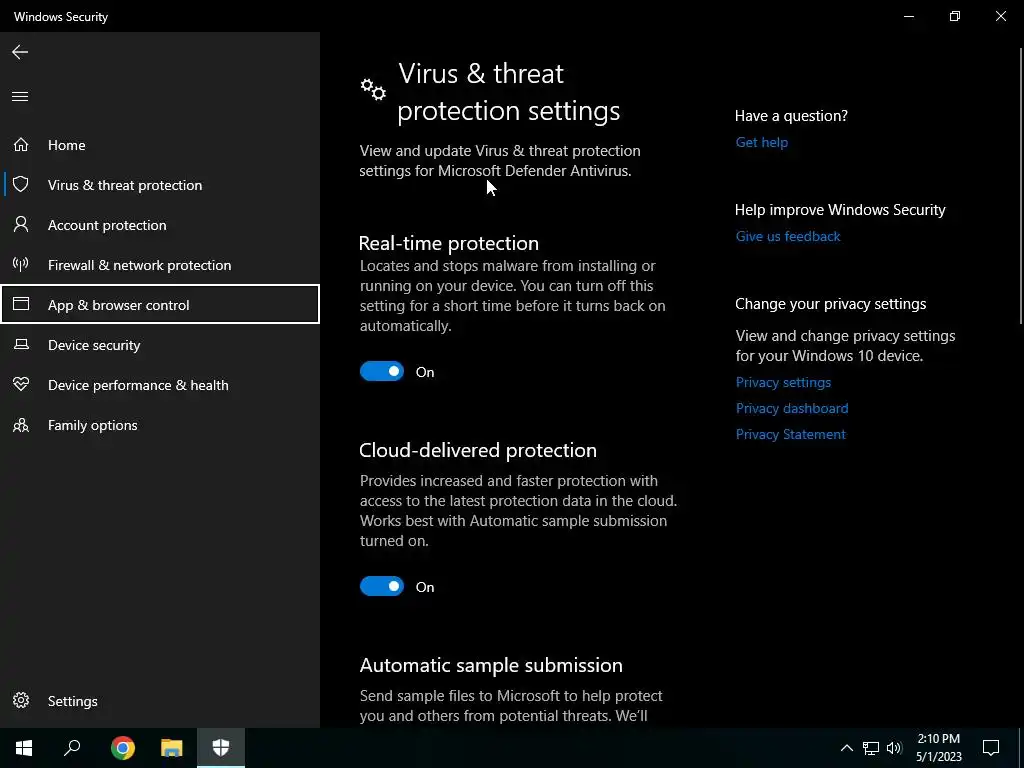
Task: Click 'Change your privacy settings' heading
Action: coord(830,304)
